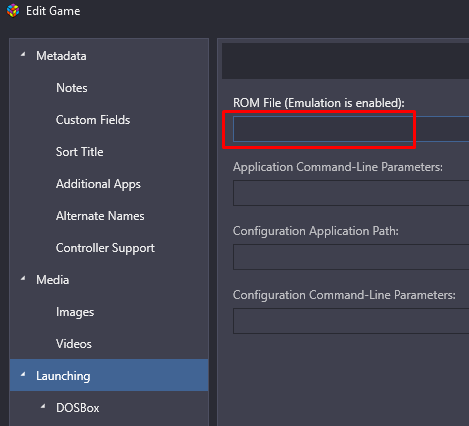469x426 pixels.
Task: Go to Sort Title settings
Action: (x=80, y=152)
